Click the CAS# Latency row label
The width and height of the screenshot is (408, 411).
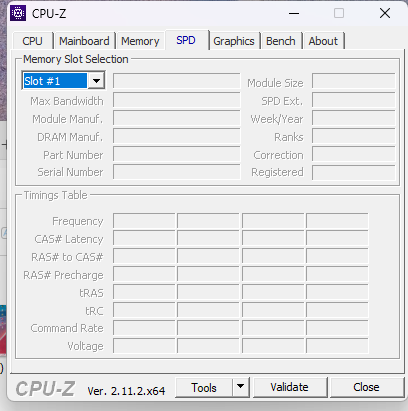pyautogui.click(x=69, y=239)
